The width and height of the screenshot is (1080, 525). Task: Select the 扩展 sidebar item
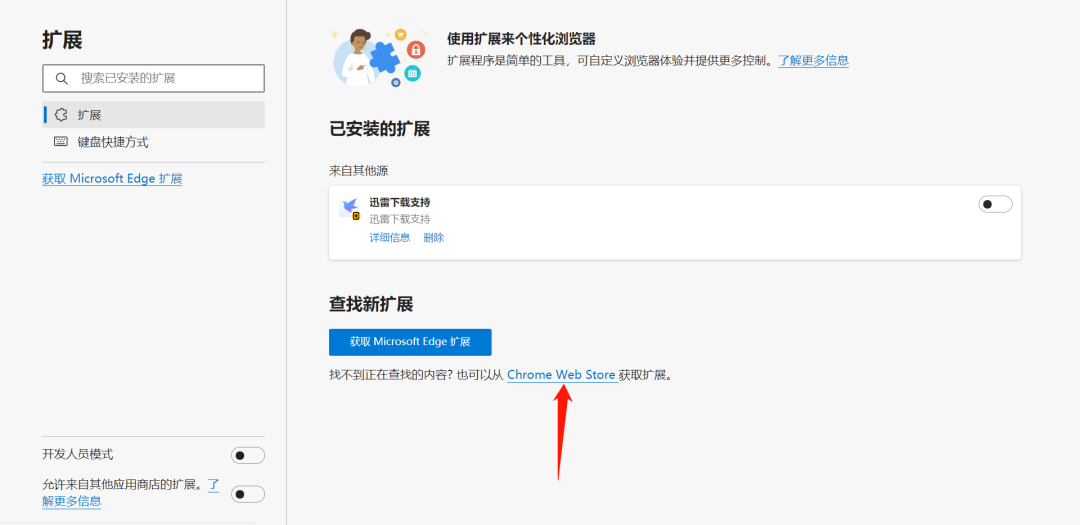click(x=154, y=114)
